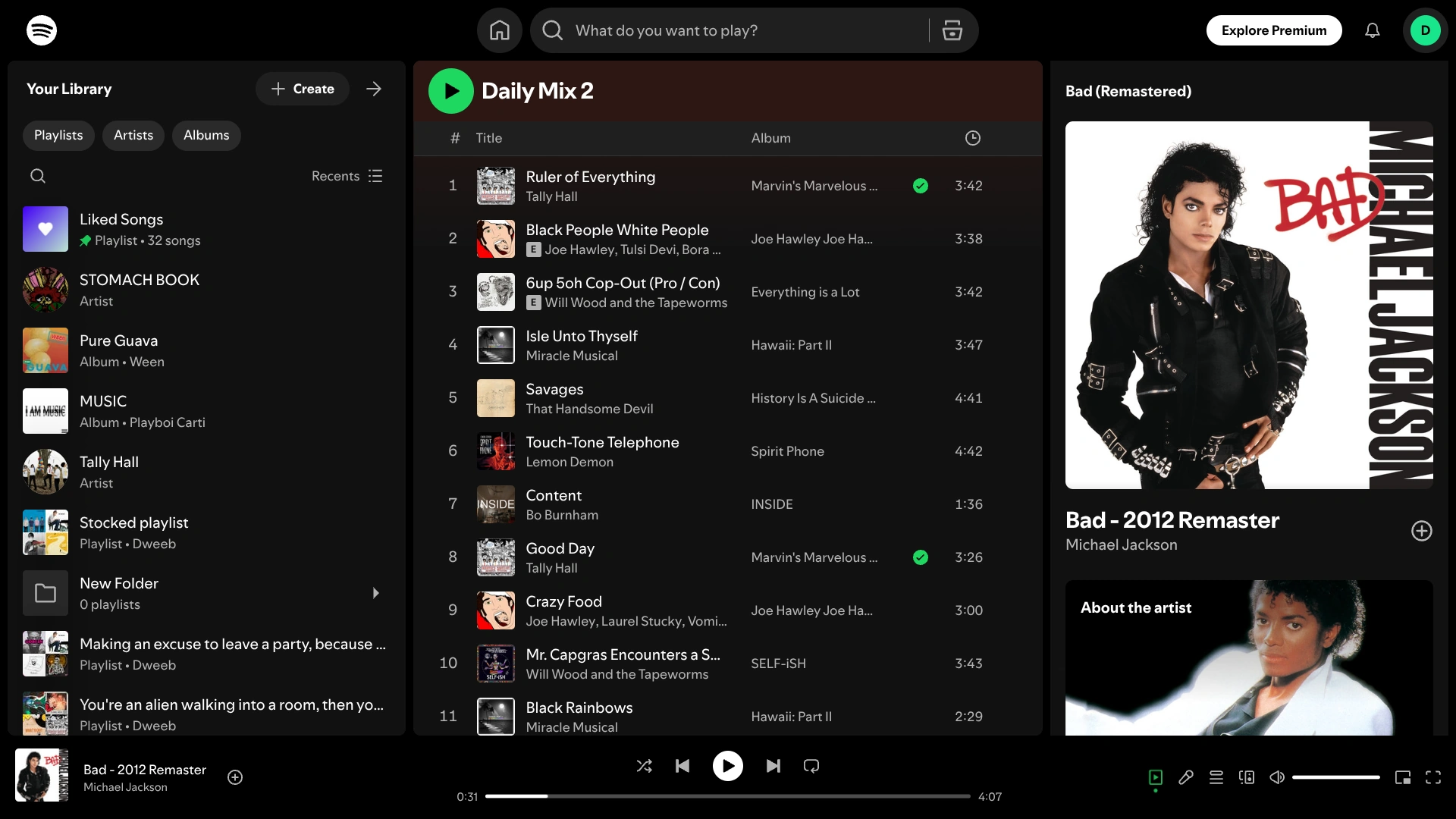This screenshot has height=819, width=1456.
Task: Enter full screen mode icon
Action: (1433, 777)
